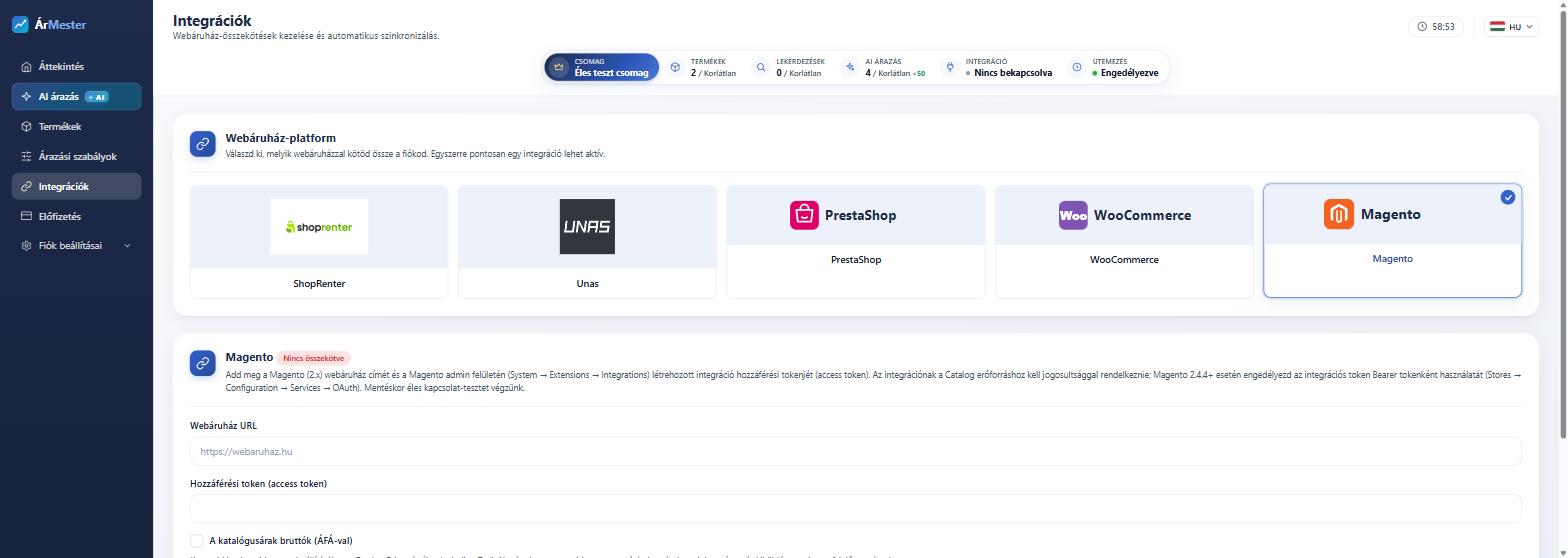Image resolution: width=1568 pixels, height=558 pixels.
Task: Select the Unas platform card
Action: tap(587, 241)
